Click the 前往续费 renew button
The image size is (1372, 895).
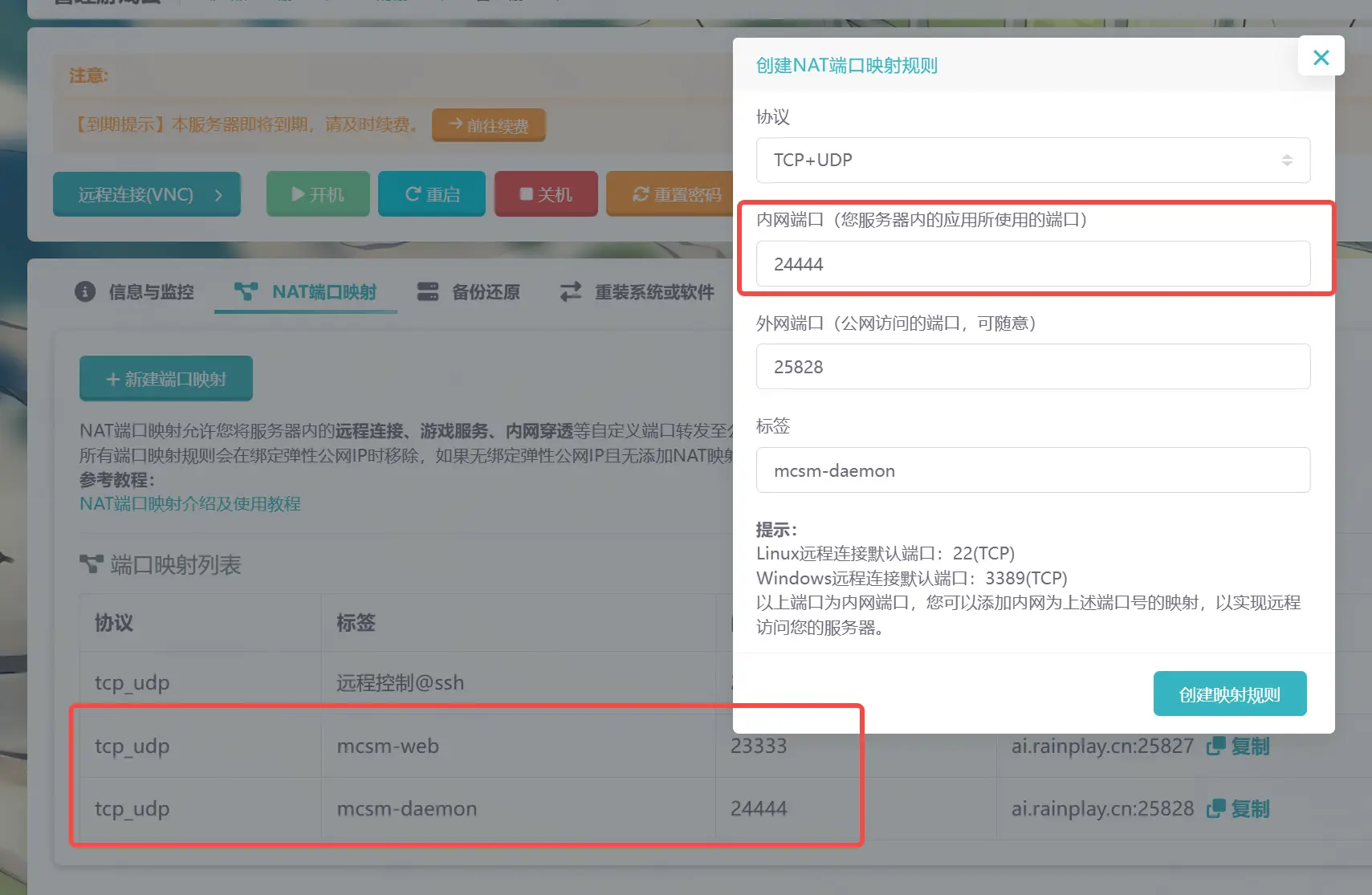pyautogui.click(x=489, y=125)
